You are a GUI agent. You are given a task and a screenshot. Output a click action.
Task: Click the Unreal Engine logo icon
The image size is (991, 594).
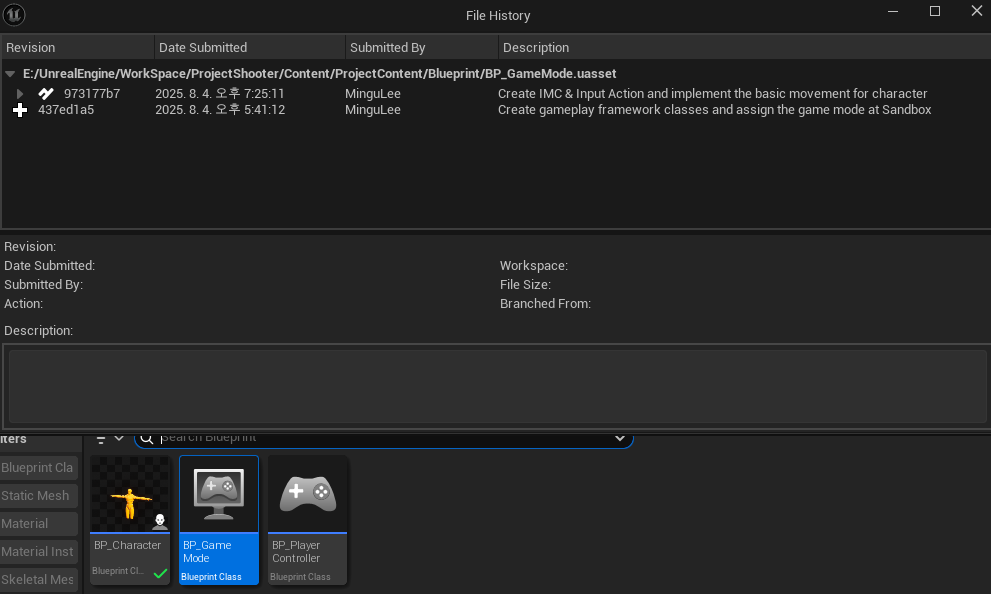point(14,14)
